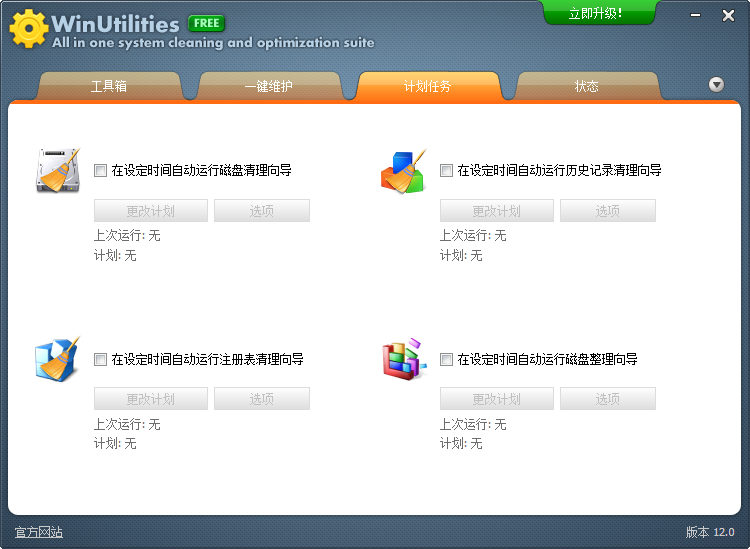Expand the round dropdown arrow beside tabs
The width and height of the screenshot is (750, 549).
716,85
